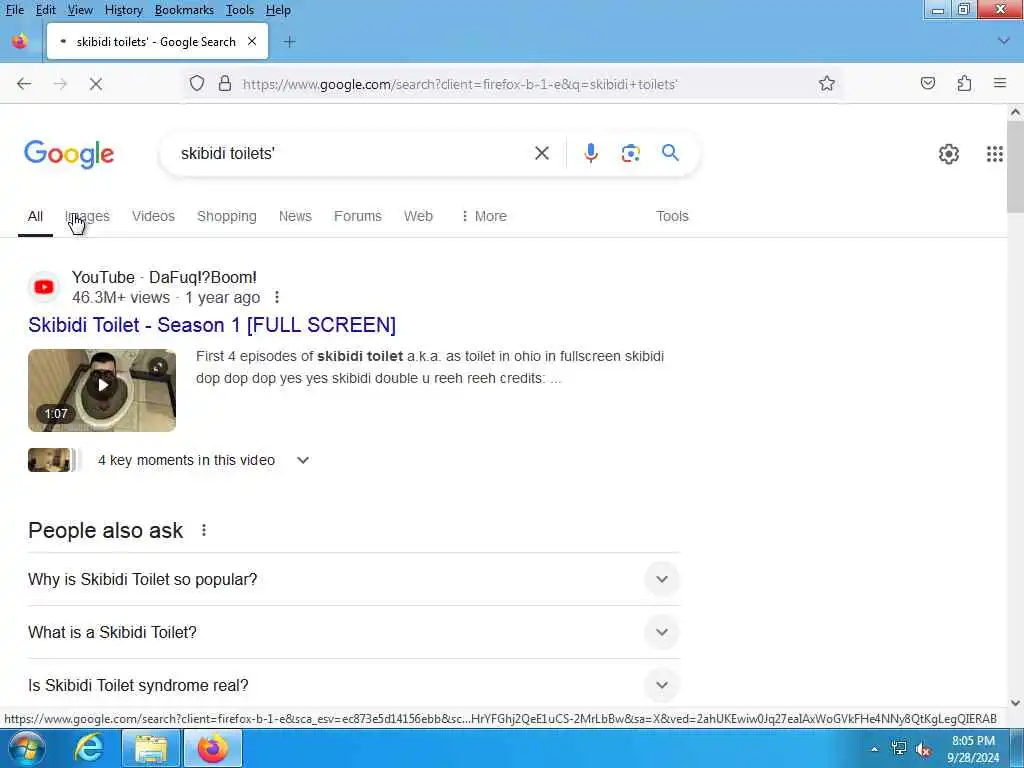Switch to Videos results tab
1024x768 pixels.
153,216
